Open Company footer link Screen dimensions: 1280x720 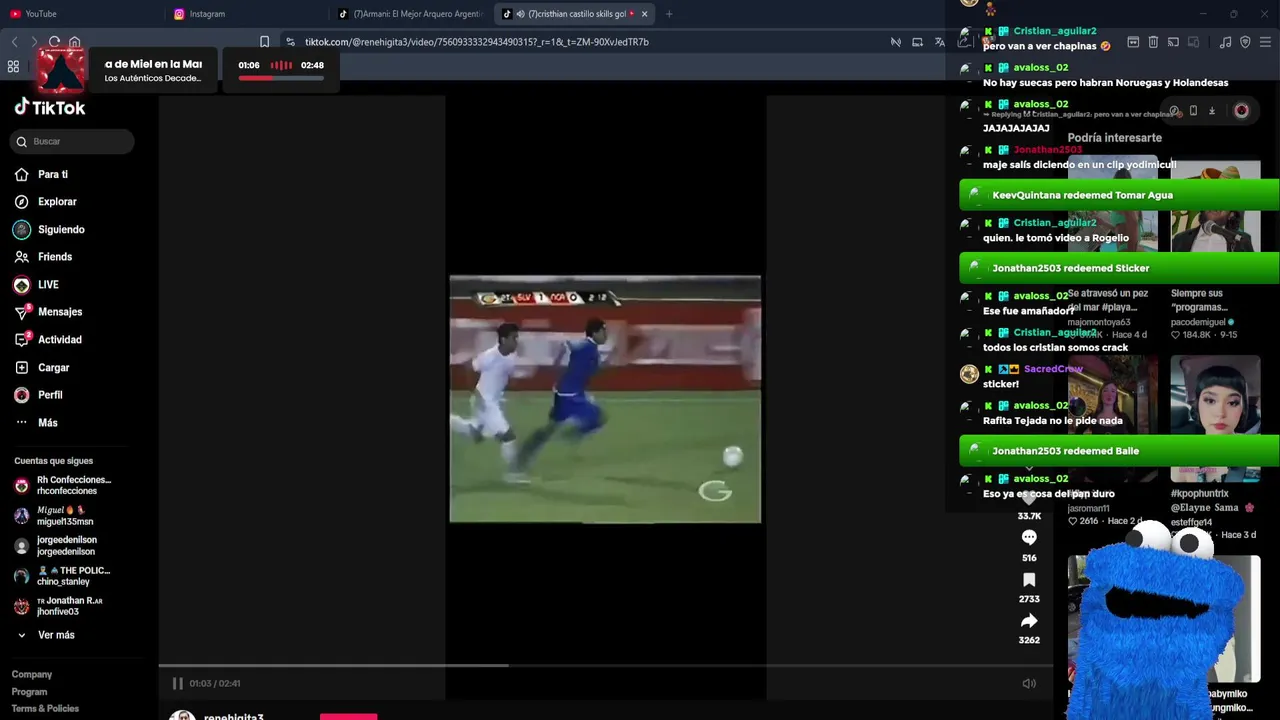[x=32, y=675]
